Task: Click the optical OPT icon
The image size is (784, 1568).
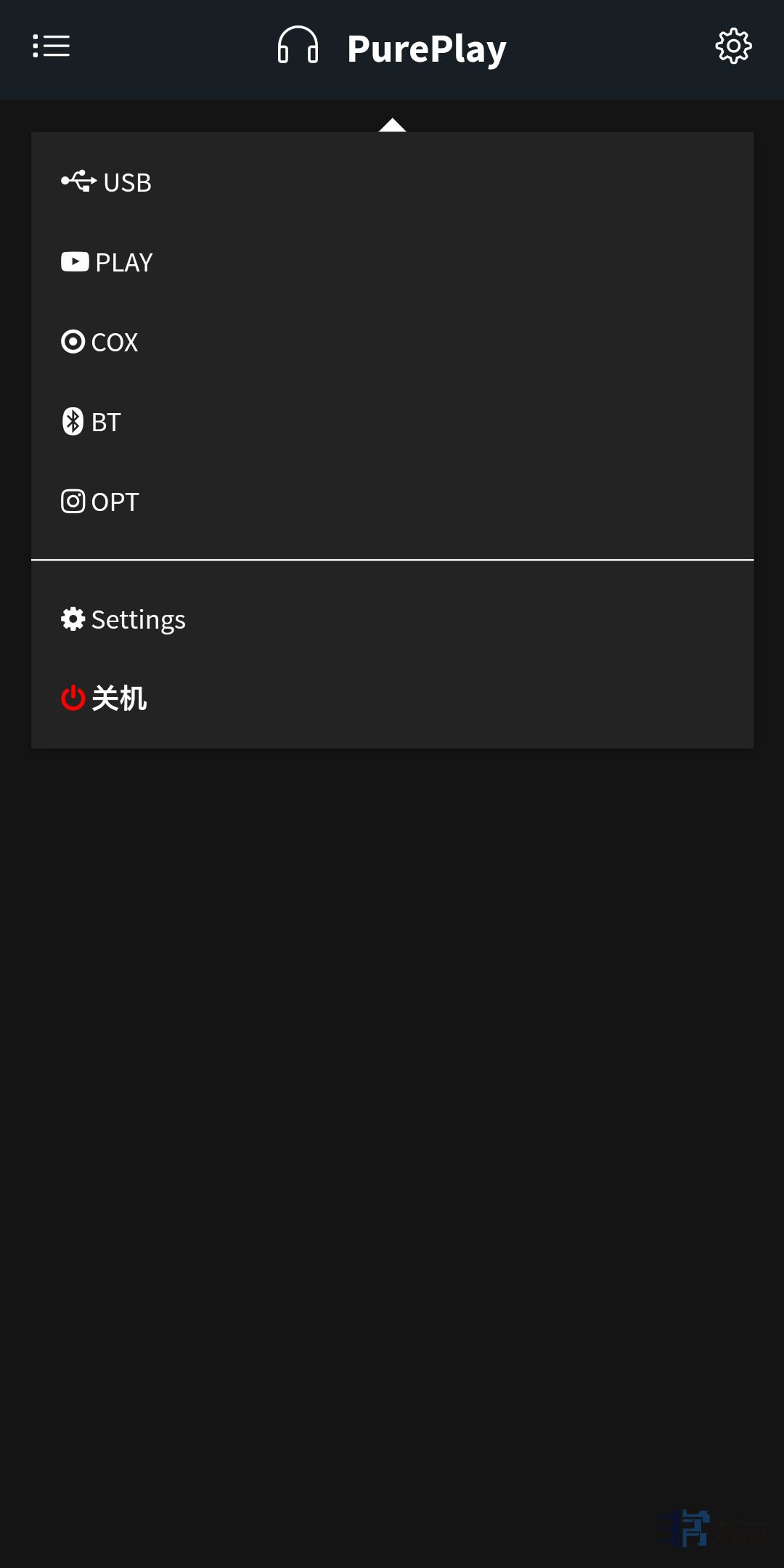Action: (73, 502)
